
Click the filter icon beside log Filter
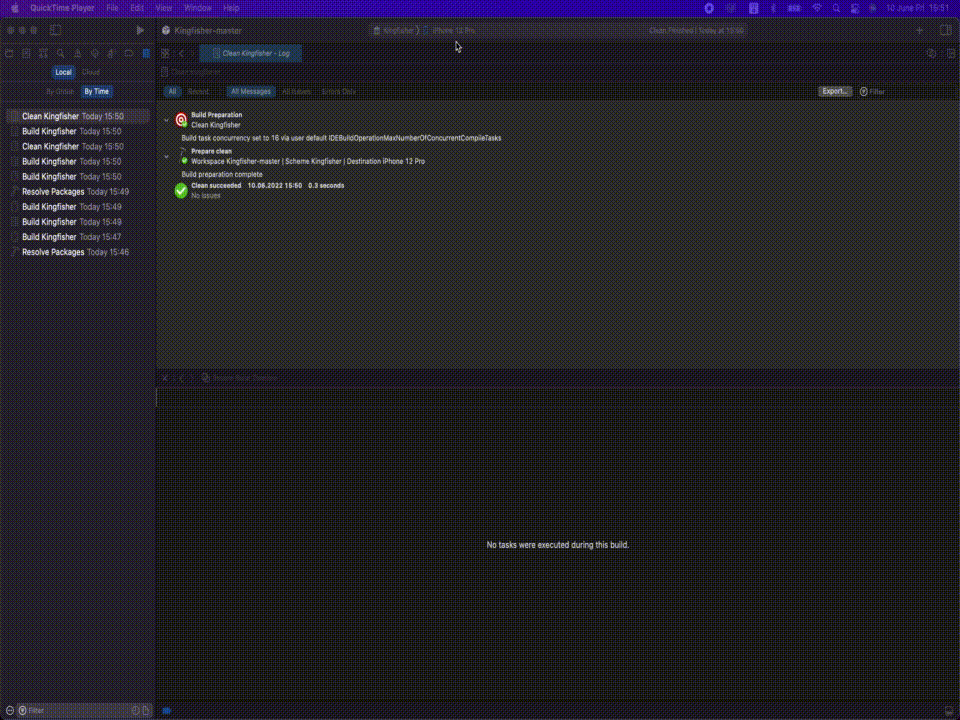[863, 91]
